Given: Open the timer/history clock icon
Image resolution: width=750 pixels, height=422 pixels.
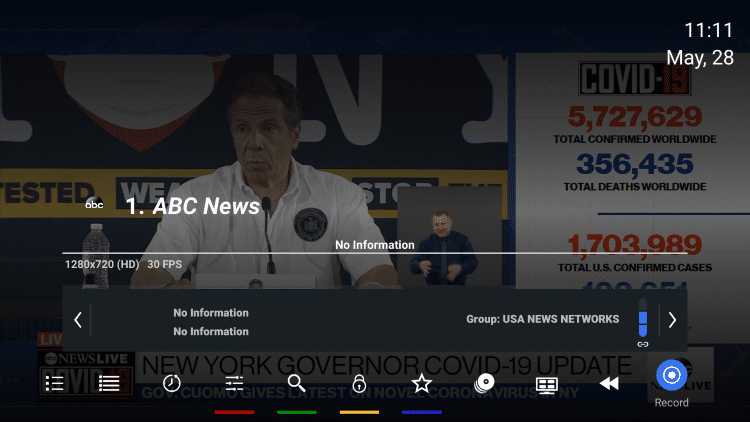Looking at the screenshot, I should click(x=172, y=382).
